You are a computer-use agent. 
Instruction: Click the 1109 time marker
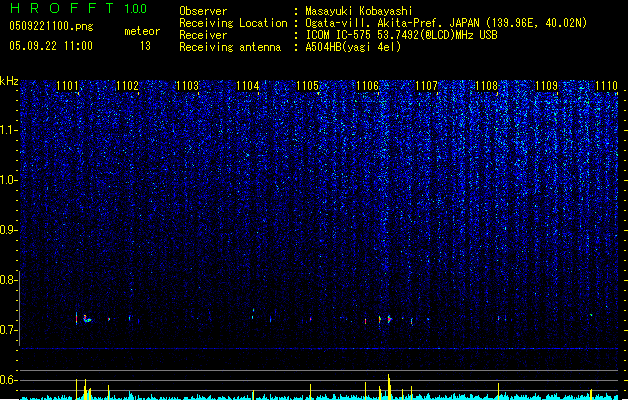point(546,86)
